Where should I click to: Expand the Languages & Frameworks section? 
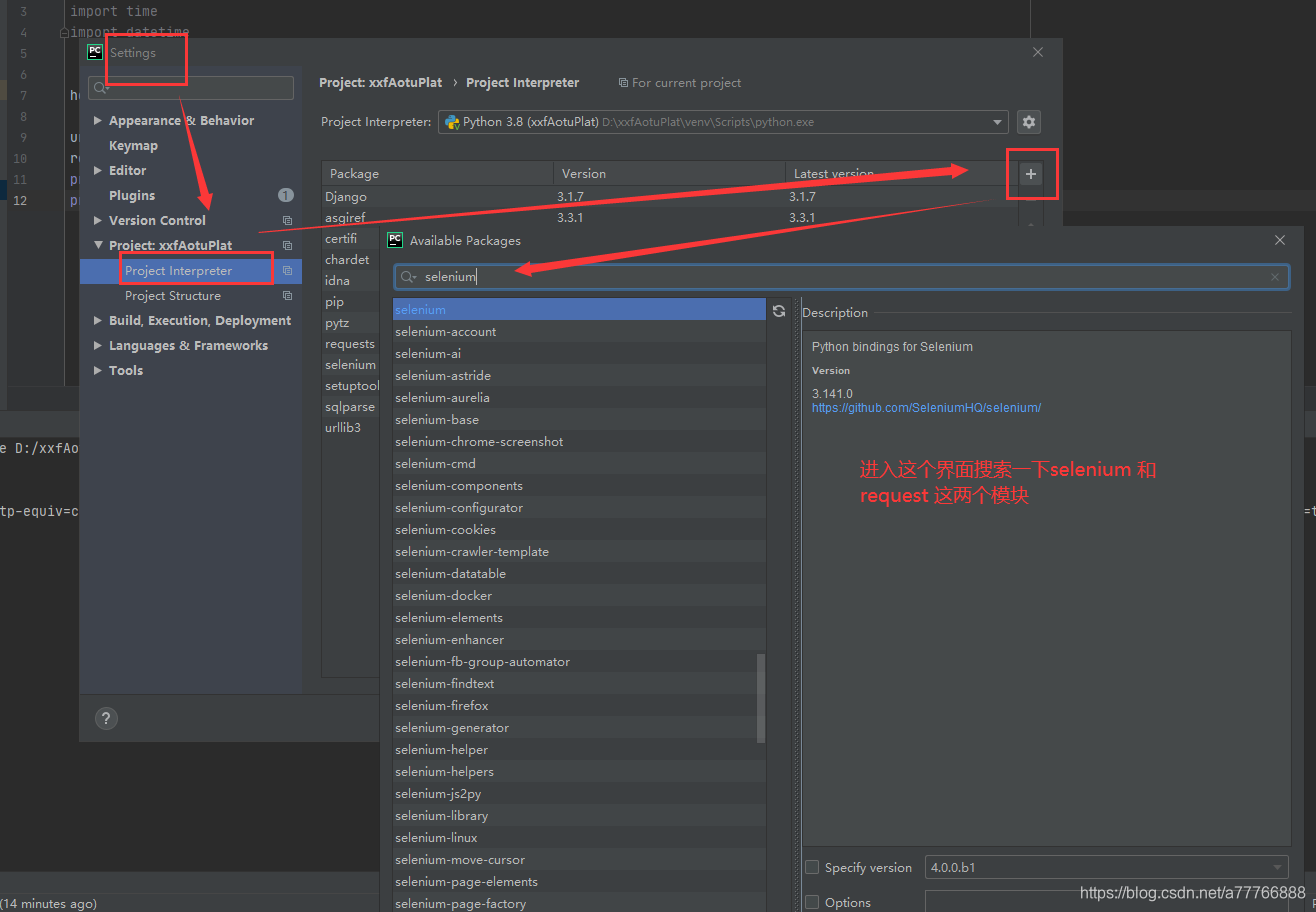(x=98, y=345)
